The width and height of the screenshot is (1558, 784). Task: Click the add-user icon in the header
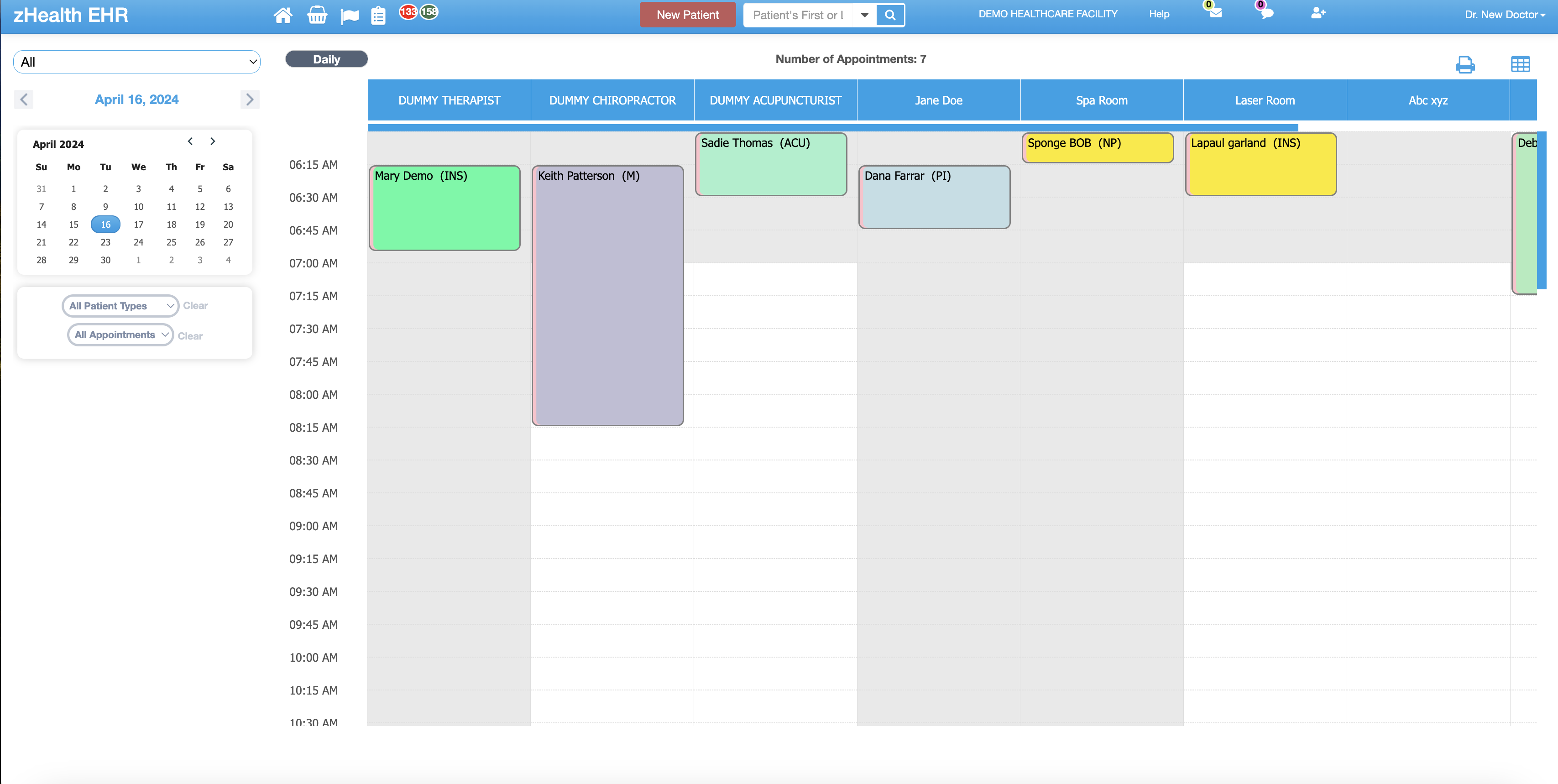1319,13
